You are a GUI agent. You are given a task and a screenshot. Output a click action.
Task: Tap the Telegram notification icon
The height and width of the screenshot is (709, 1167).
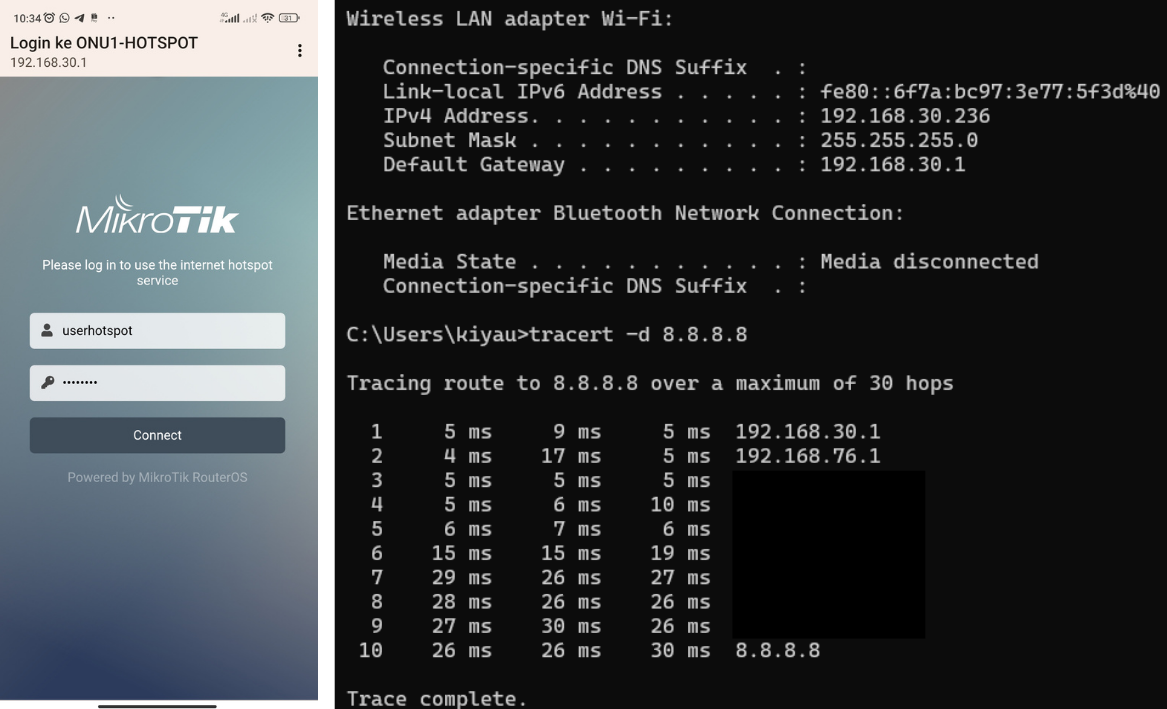point(78,18)
